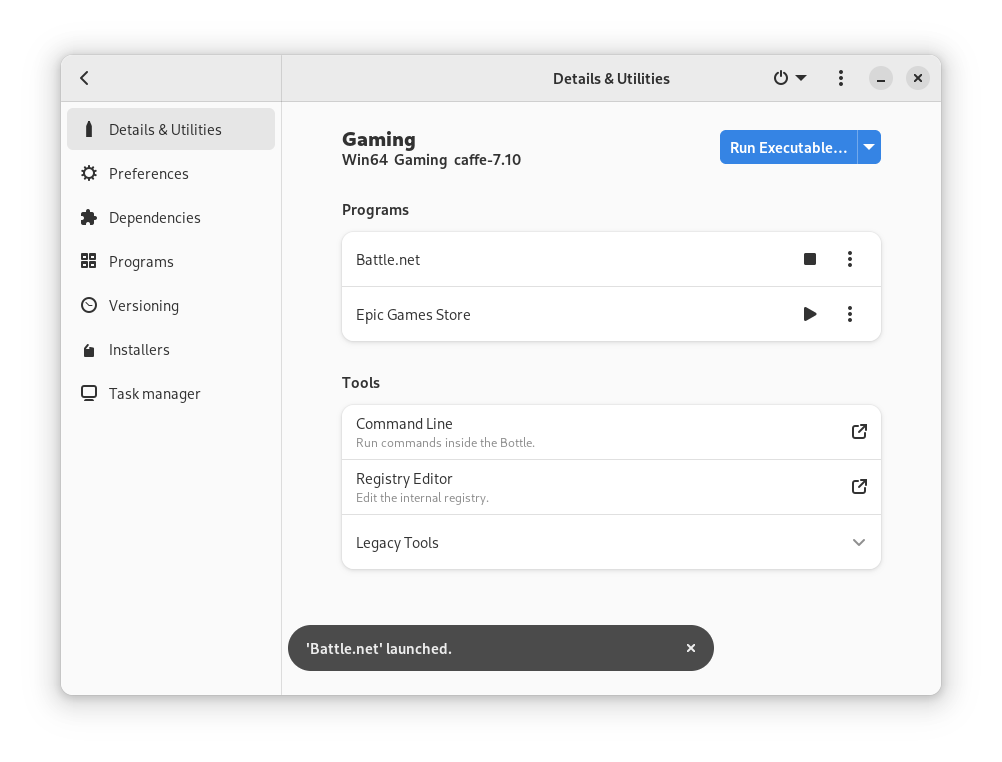
Task: Open Registry Editor external launch icon
Action: [859, 487]
